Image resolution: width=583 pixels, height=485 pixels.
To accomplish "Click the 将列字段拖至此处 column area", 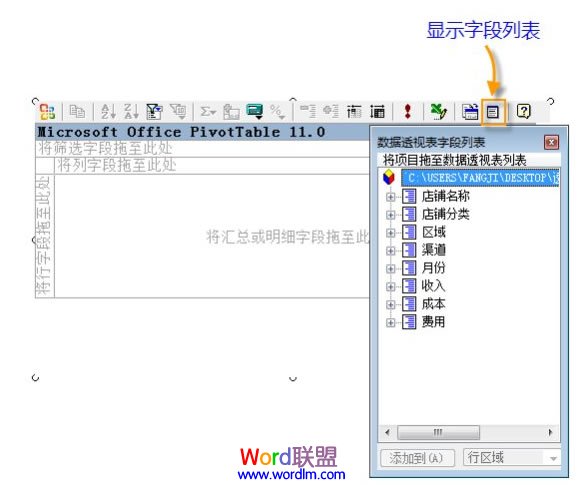I will pyautogui.click(x=212, y=166).
